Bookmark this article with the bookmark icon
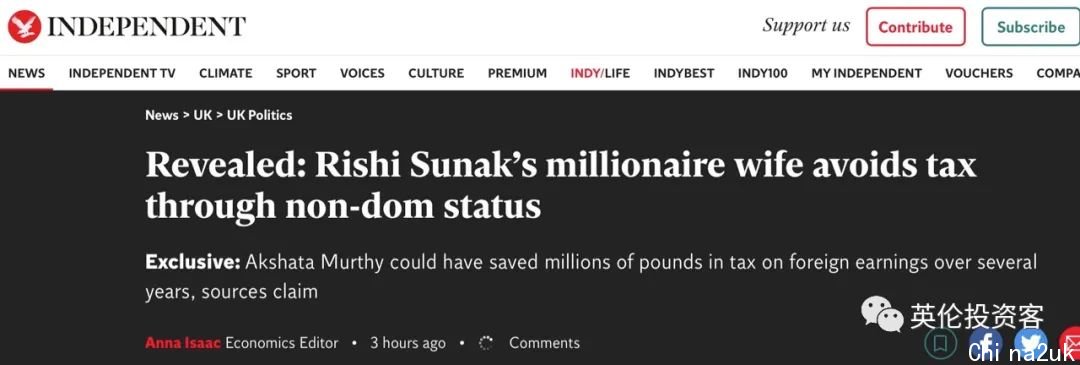This screenshot has width=1080, height=365. coord(941,343)
